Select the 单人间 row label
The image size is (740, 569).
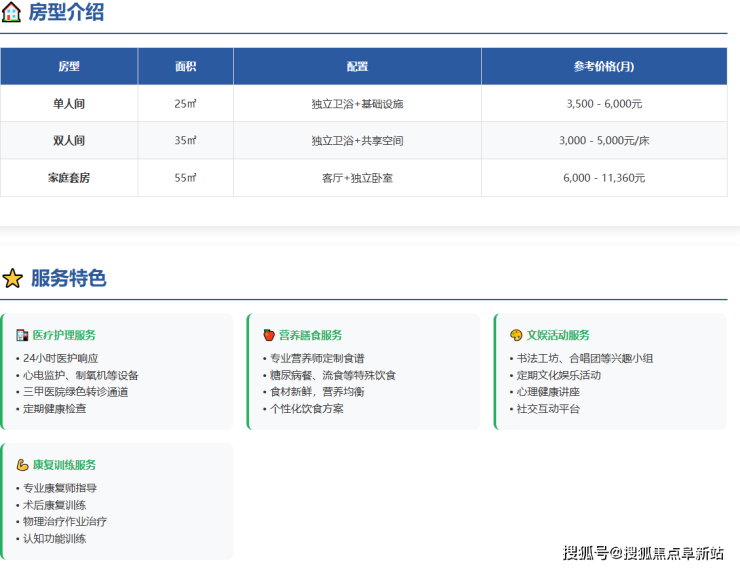point(69,104)
